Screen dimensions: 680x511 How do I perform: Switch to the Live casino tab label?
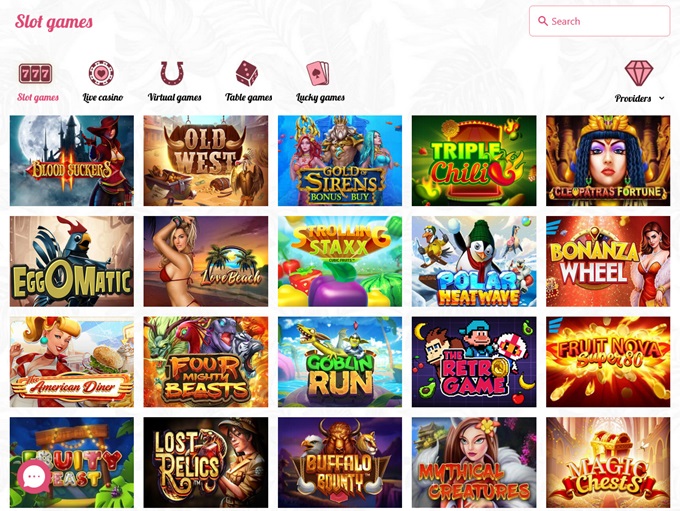click(103, 98)
